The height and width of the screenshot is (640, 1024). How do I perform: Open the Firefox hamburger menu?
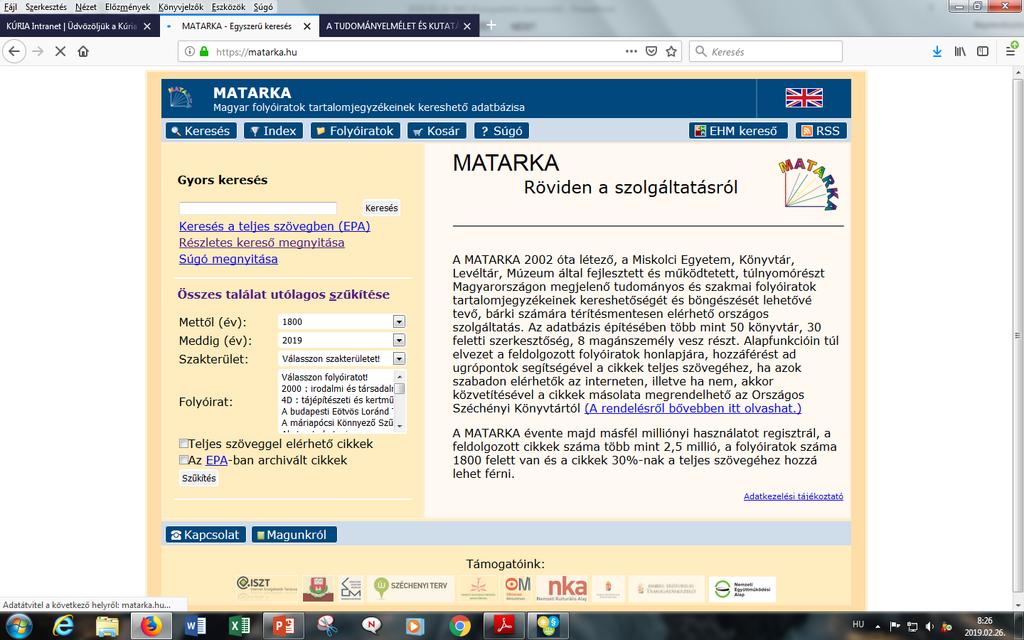pyautogui.click(x=1010, y=52)
